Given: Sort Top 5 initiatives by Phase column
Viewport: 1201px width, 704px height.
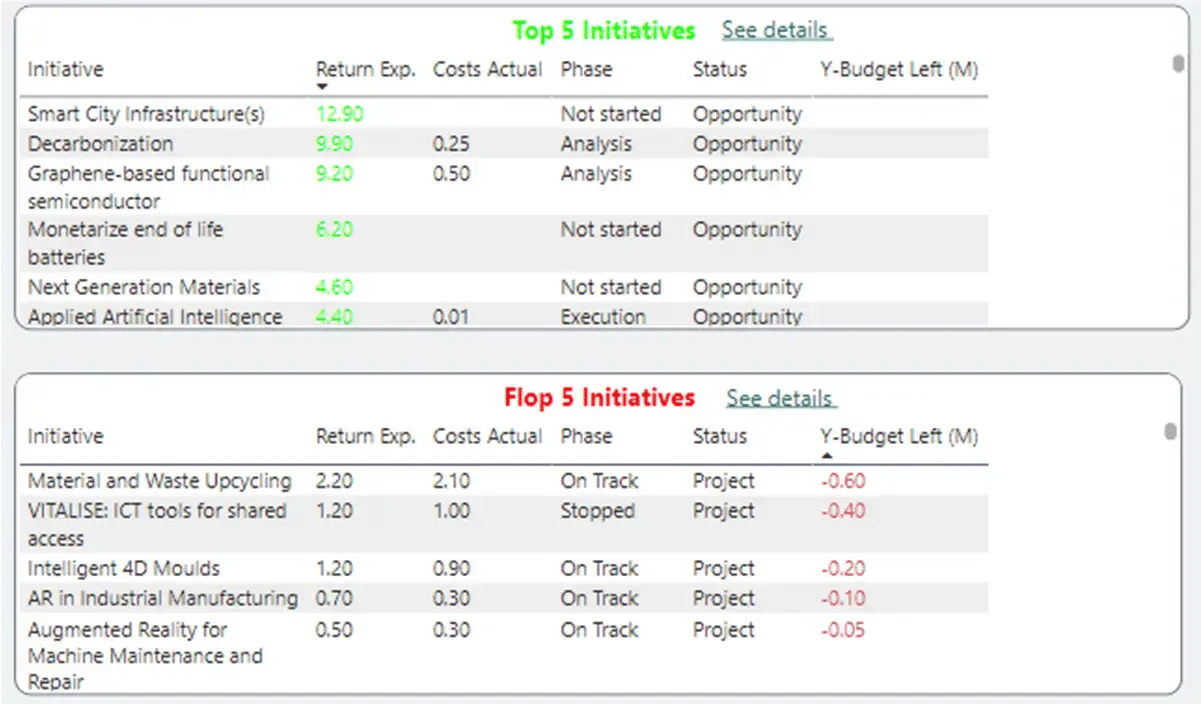Looking at the screenshot, I should pyautogui.click(x=587, y=69).
